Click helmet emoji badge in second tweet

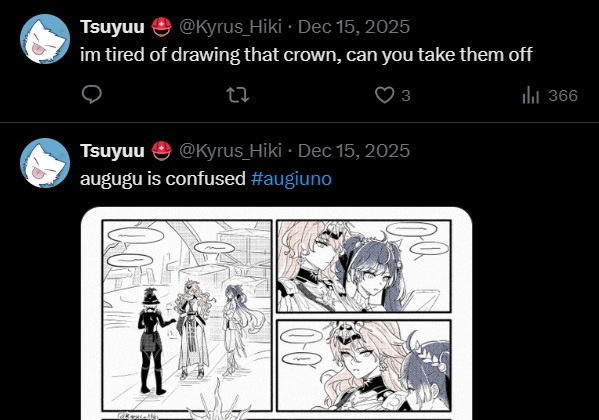pyautogui.click(x=162, y=151)
